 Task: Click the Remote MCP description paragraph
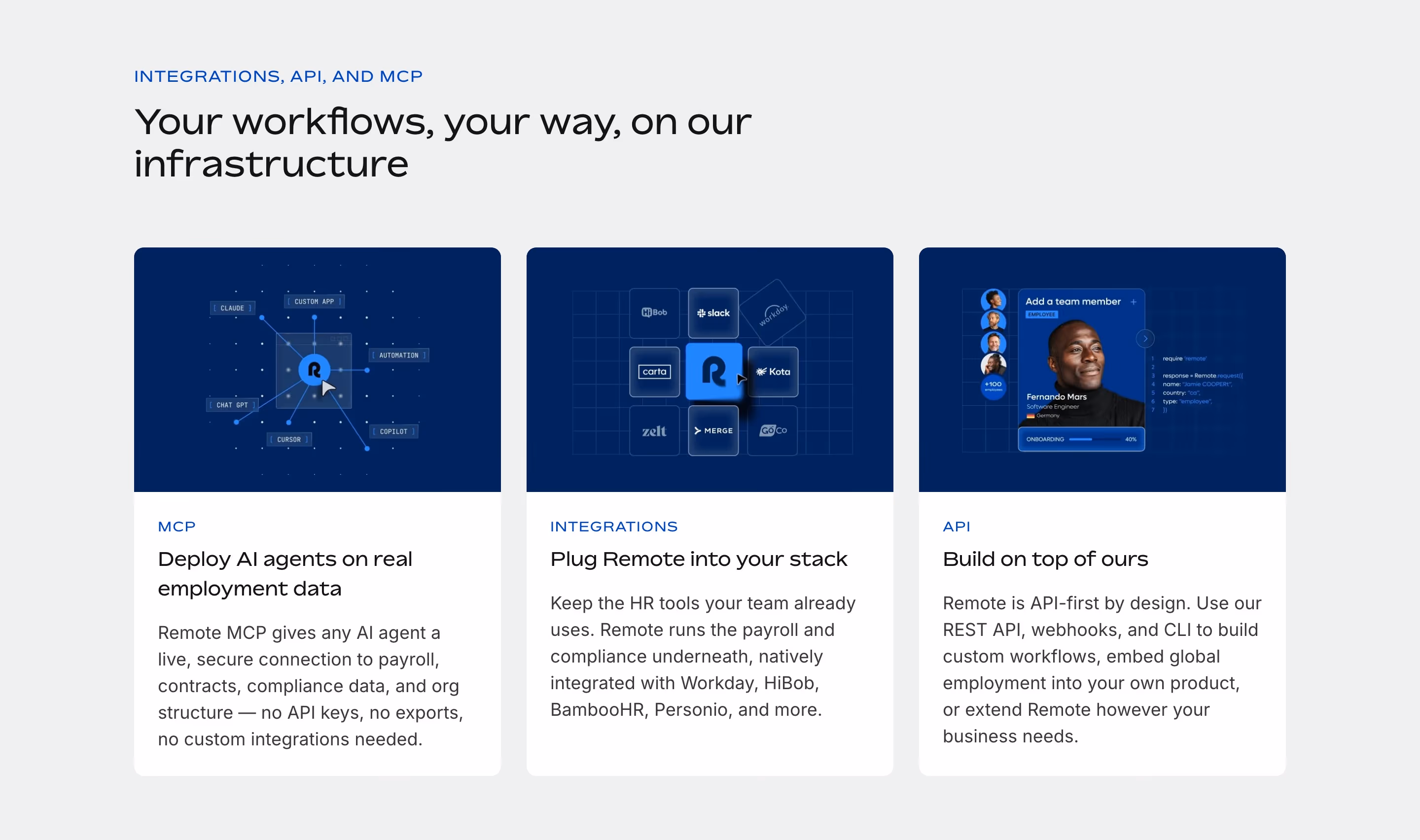point(311,686)
